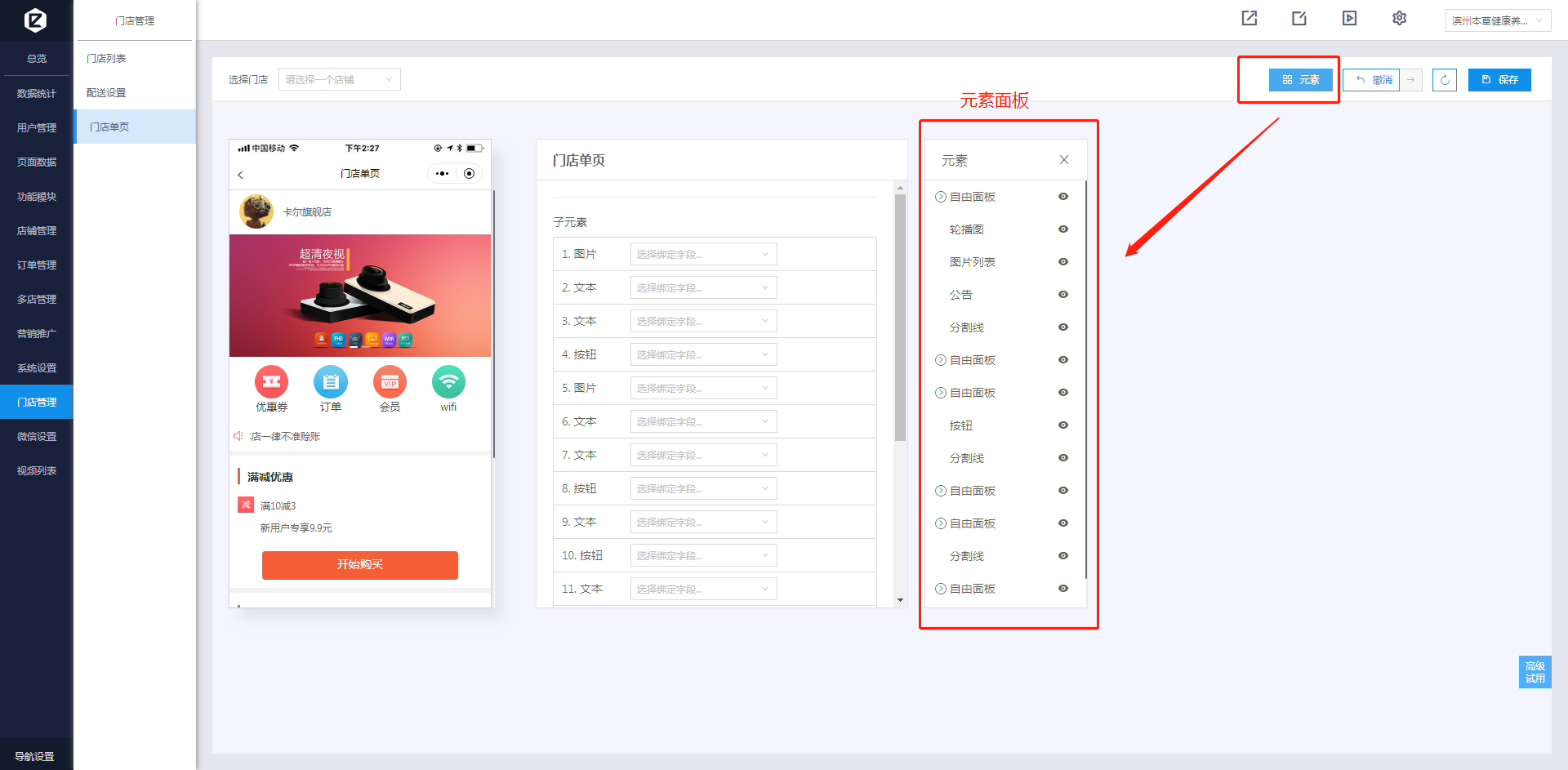Image resolution: width=1568 pixels, height=770 pixels.
Task: Toggle visibility of 图片列表 element
Action: point(1062,262)
